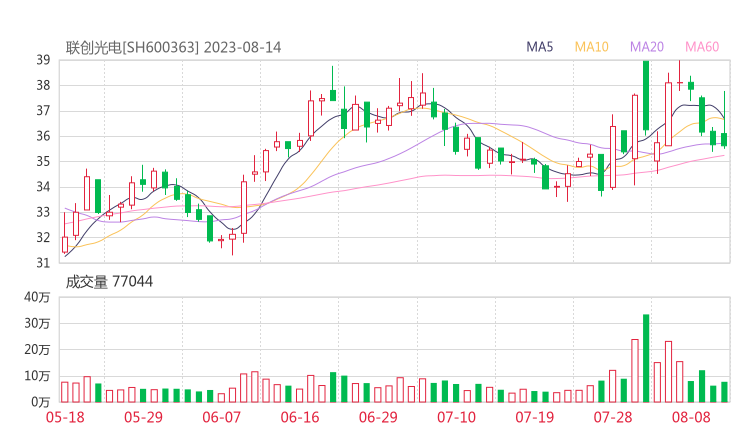Click price axis value 39
This screenshot has width=740, height=440.
pyautogui.click(x=43, y=60)
